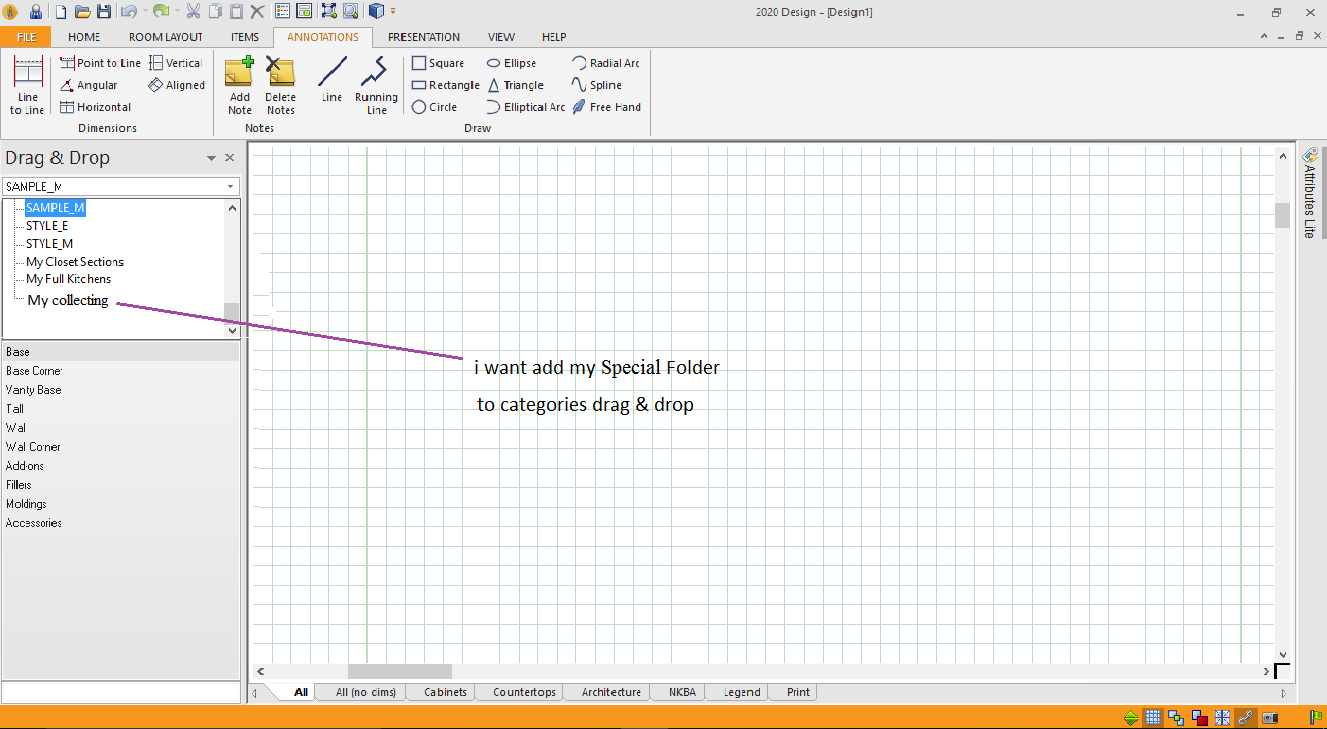Click the Save icon in quick access toolbar
Screen dimensions: 1327x729
point(104,12)
